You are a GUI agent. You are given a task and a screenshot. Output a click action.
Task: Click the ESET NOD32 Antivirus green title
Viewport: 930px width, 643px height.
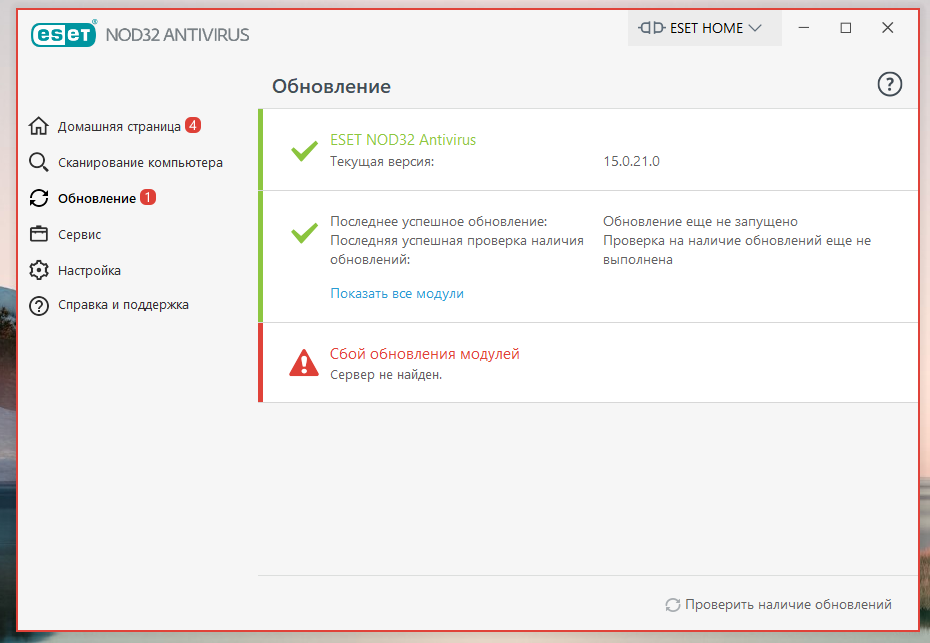tap(403, 140)
